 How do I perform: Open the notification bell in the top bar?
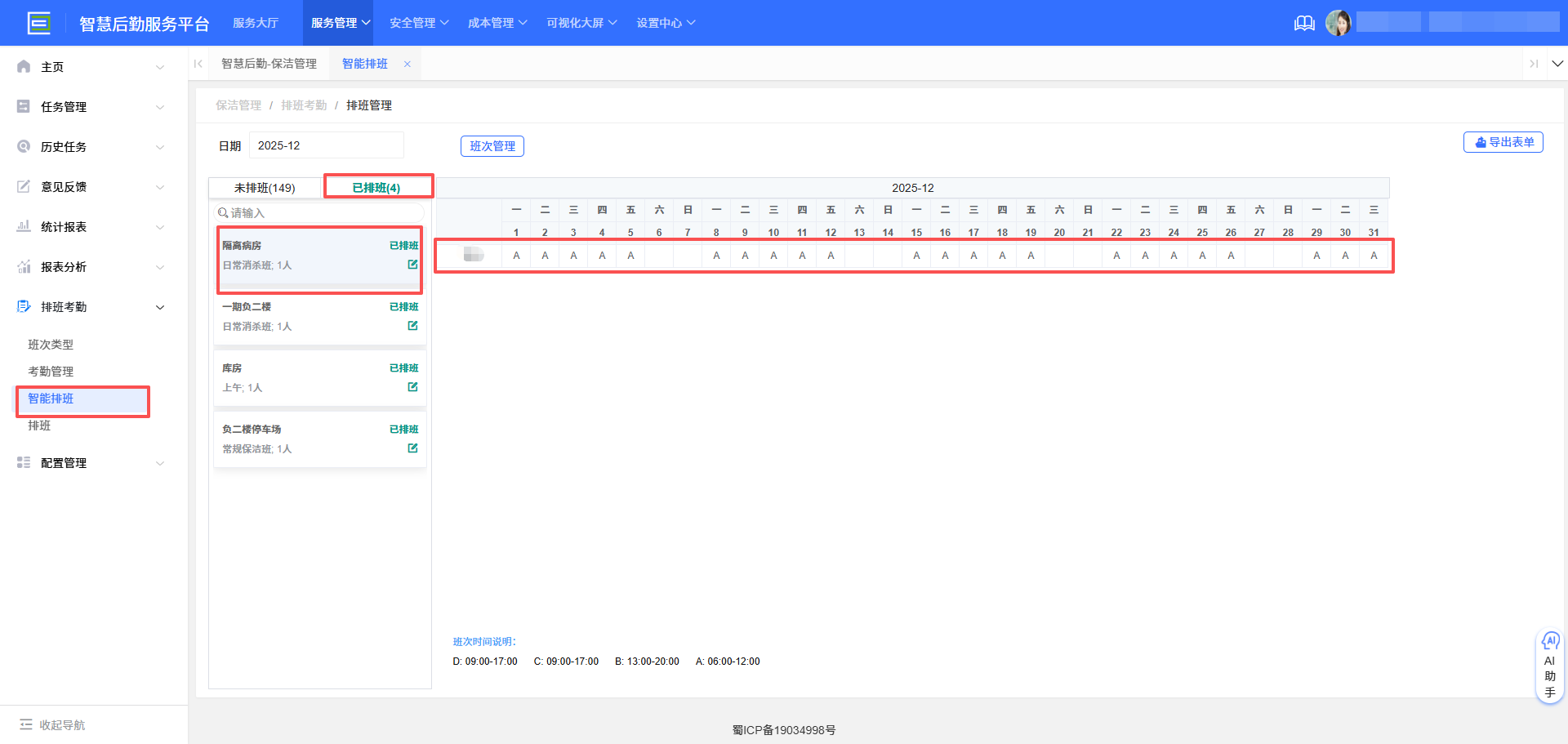pos(1303,23)
